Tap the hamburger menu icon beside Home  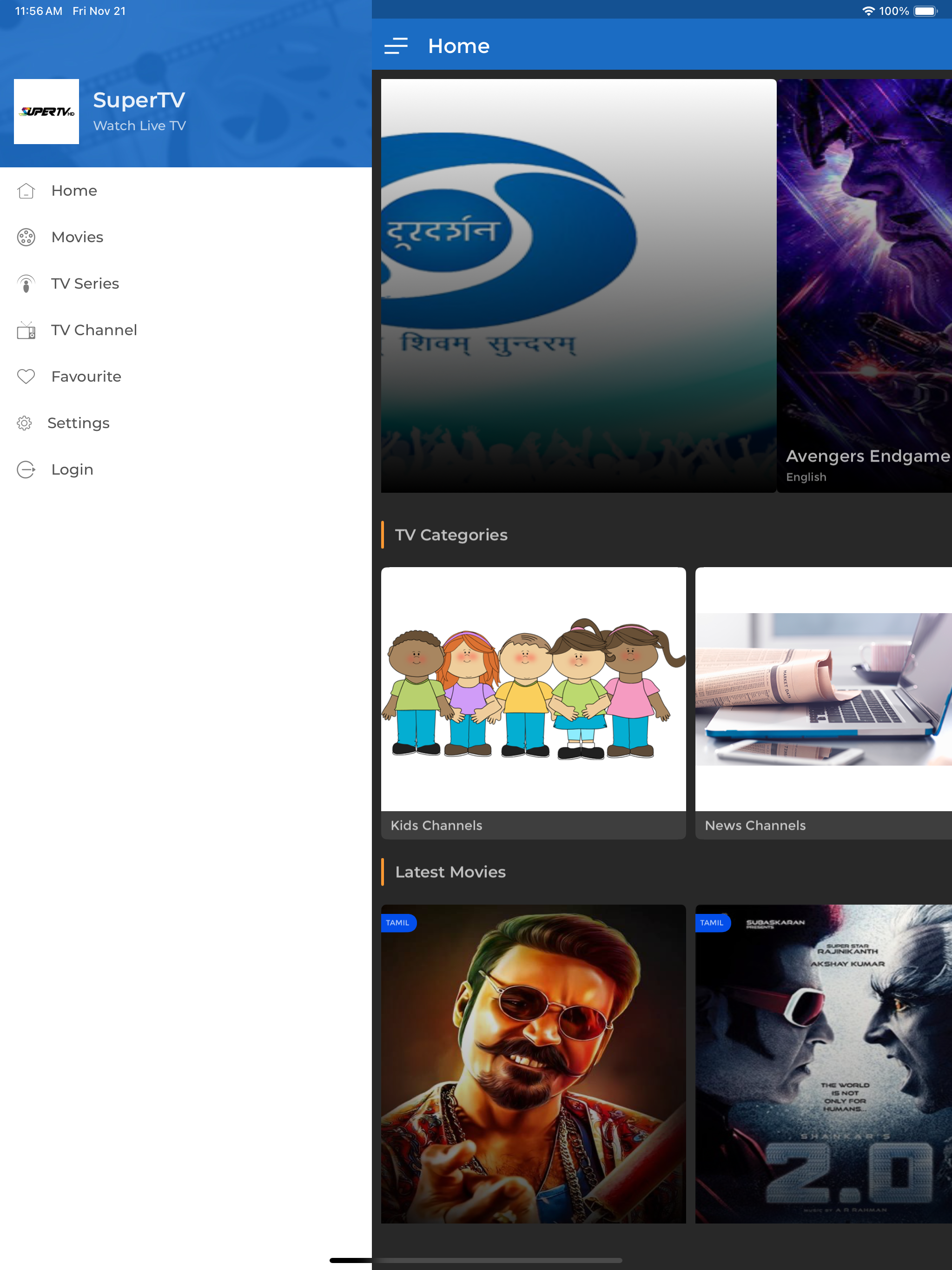(396, 46)
